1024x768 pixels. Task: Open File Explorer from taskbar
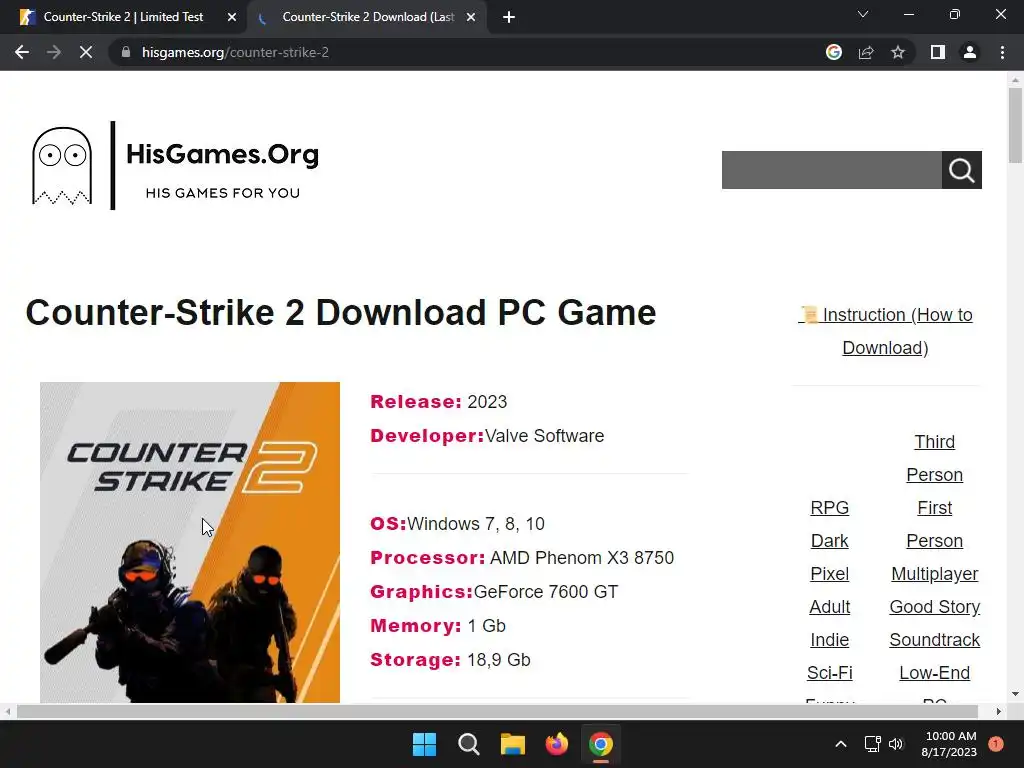click(513, 744)
